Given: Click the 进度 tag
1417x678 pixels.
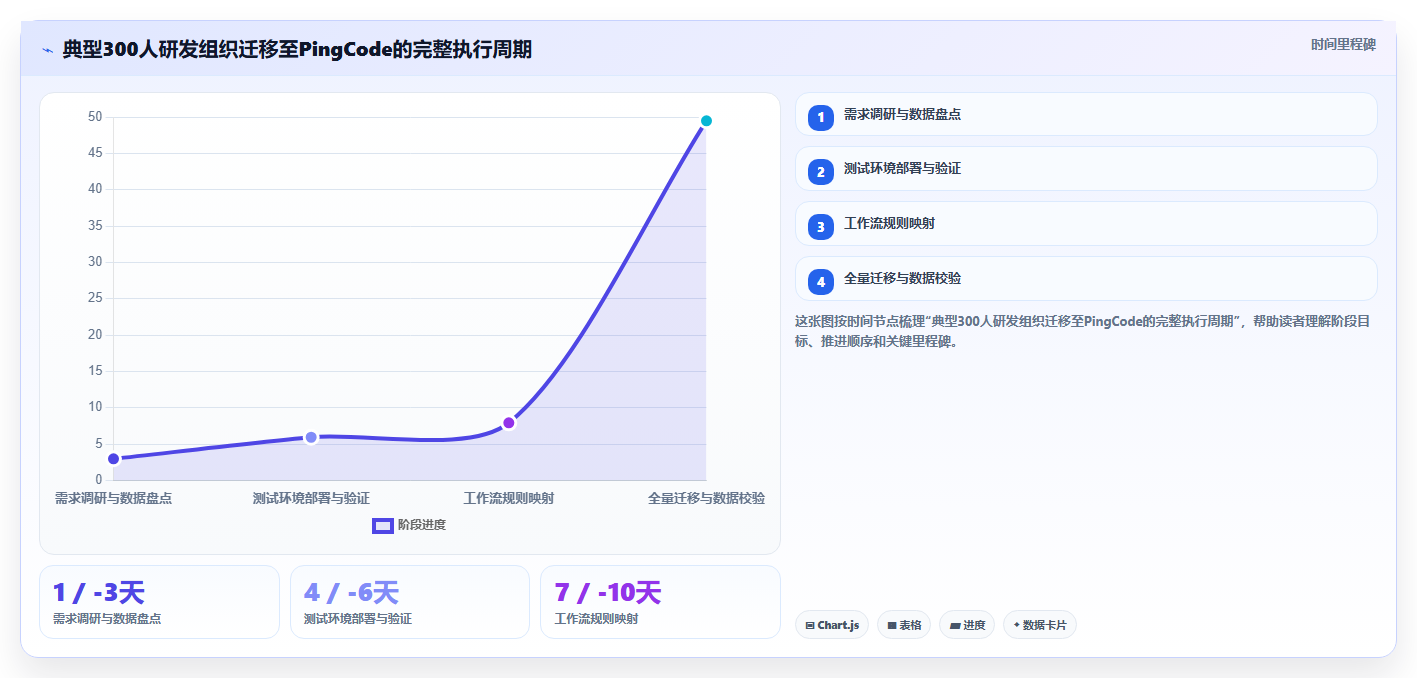Looking at the screenshot, I should pos(967,625).
